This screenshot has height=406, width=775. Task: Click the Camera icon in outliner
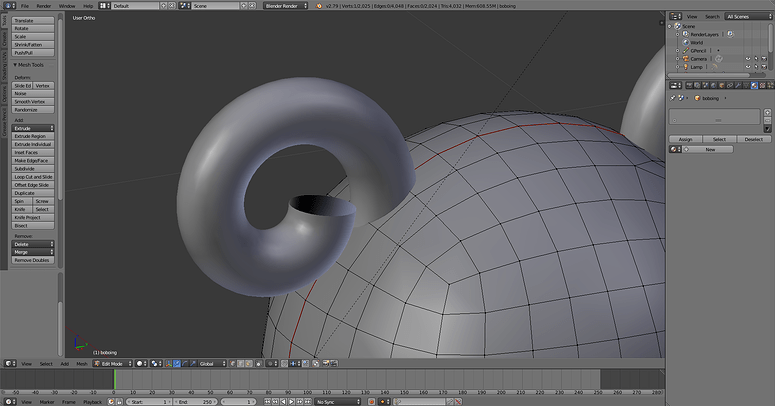coord(686,59)
